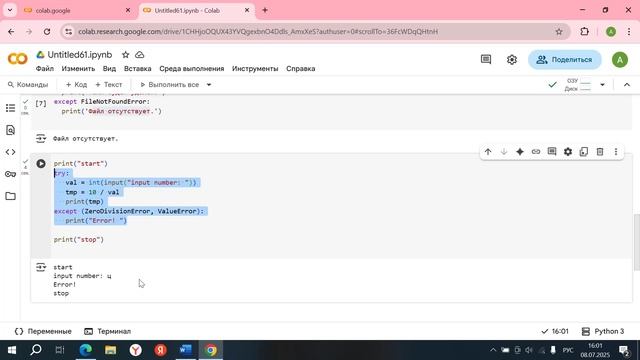The height and width of the screenshot is (360, 640).
Task: Open a new browser tab
Action: pos(264,10)
